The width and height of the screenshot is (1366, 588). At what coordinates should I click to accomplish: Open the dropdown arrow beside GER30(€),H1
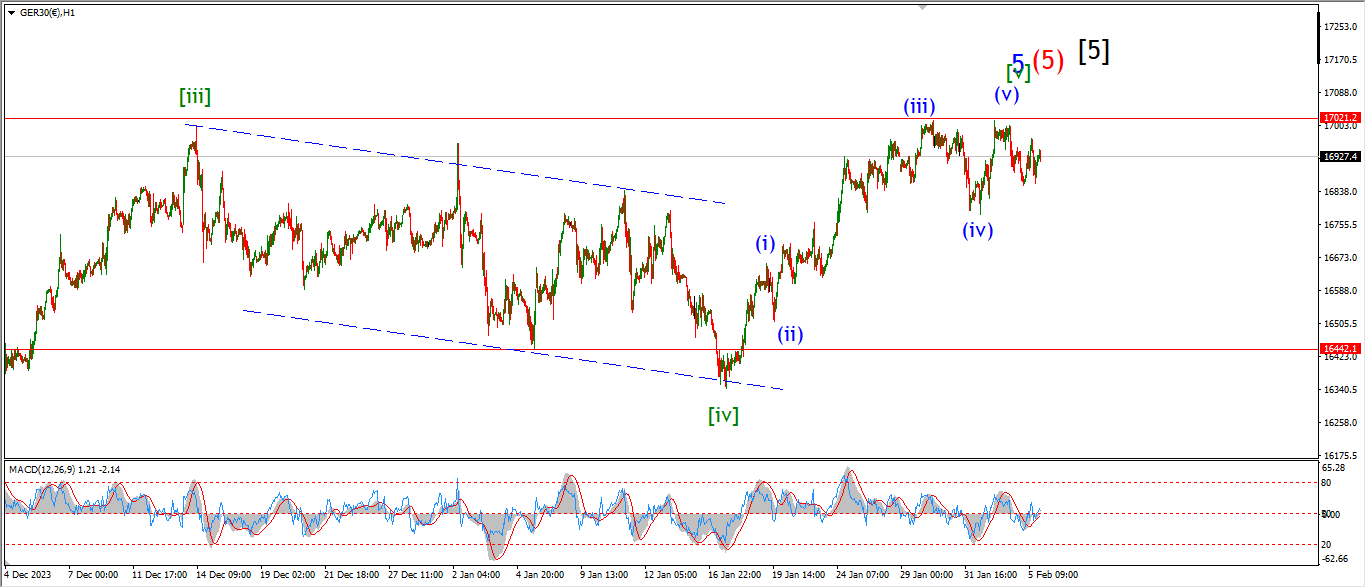[x=9, y=10]
